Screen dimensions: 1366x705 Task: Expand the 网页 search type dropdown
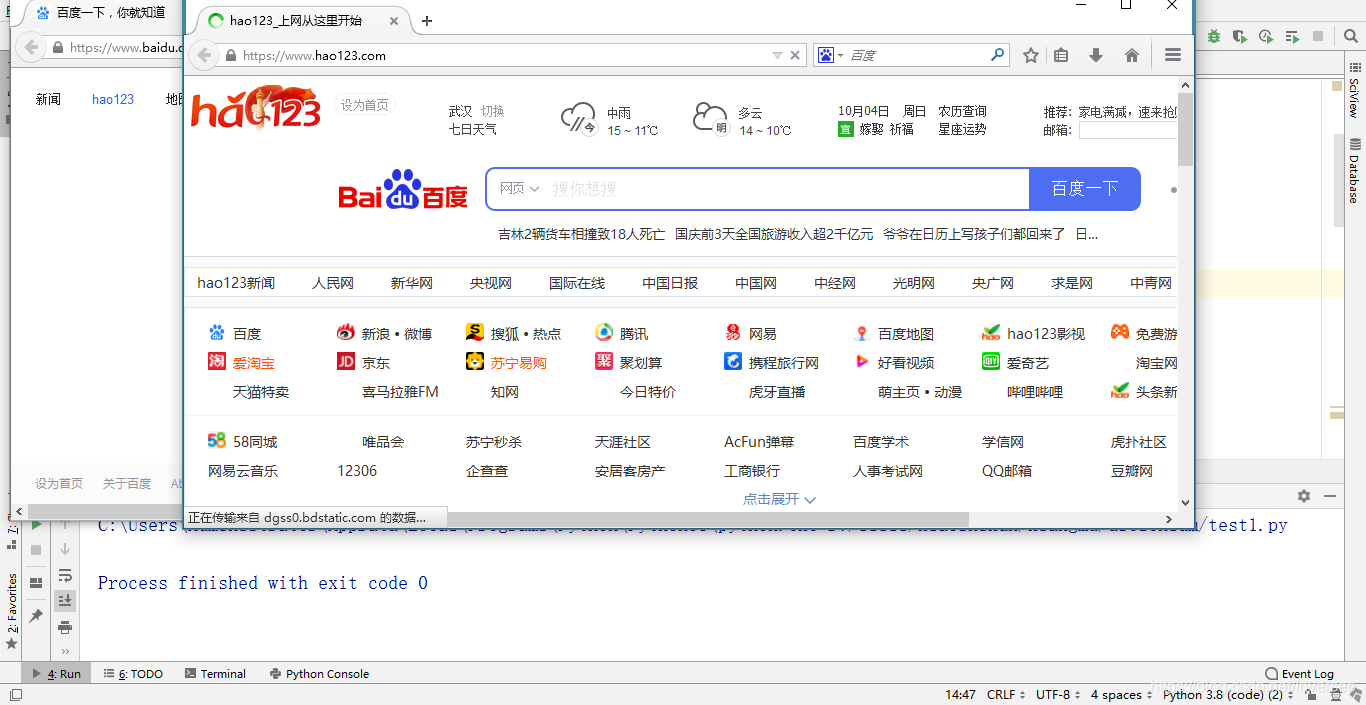coord(519,188)
